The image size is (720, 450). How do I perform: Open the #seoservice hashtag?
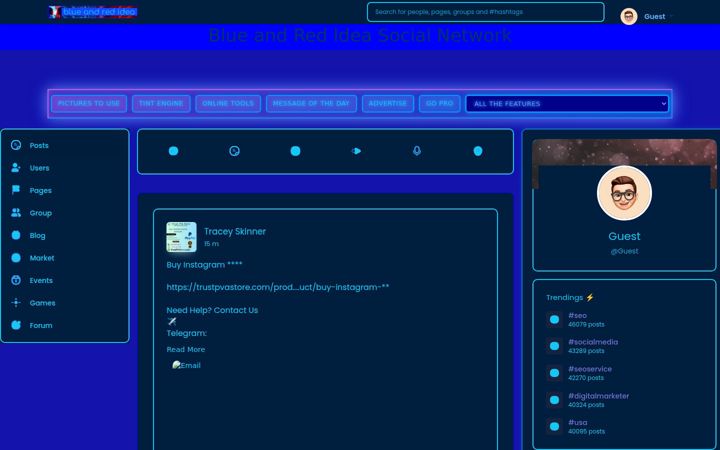[590, 369]
